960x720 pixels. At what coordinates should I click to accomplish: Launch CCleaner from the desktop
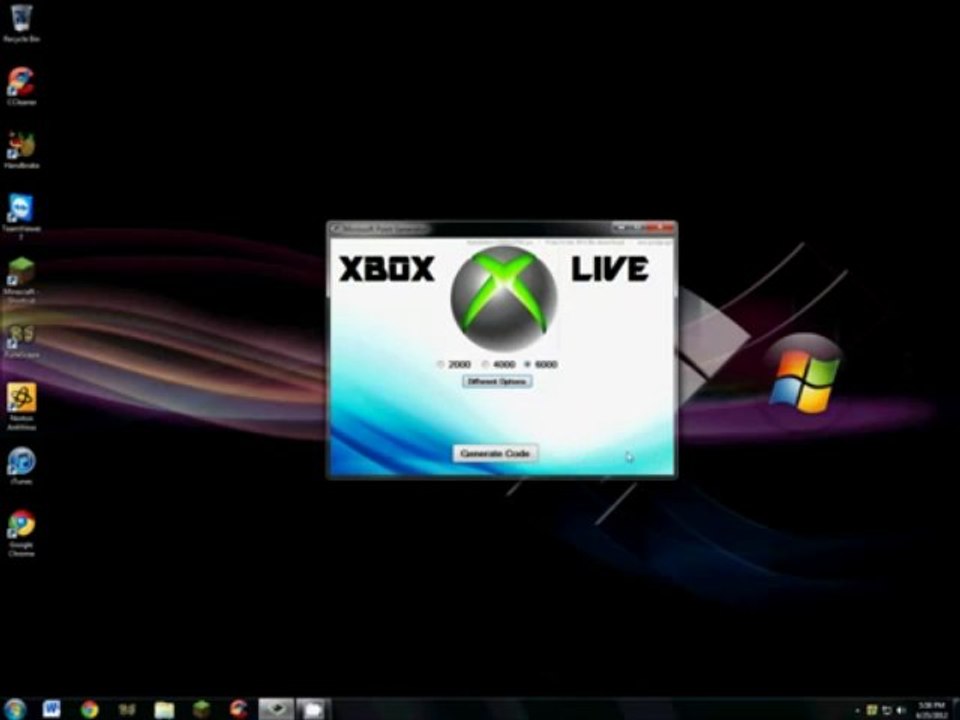(21, 86)
